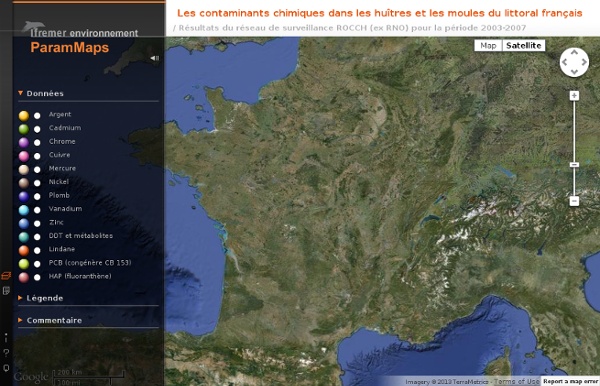Click the dark blue Plomb color ball
The height and width of the screenshot is (386, 600).
tap(24, 196)
